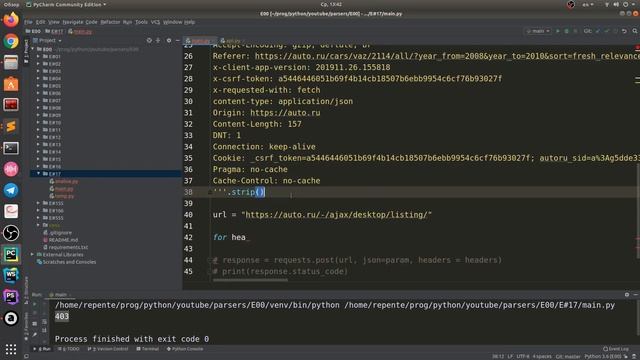640x360 pixels.
Task: Open the Terminal dock icon
Action: click(x=11, y=148)
